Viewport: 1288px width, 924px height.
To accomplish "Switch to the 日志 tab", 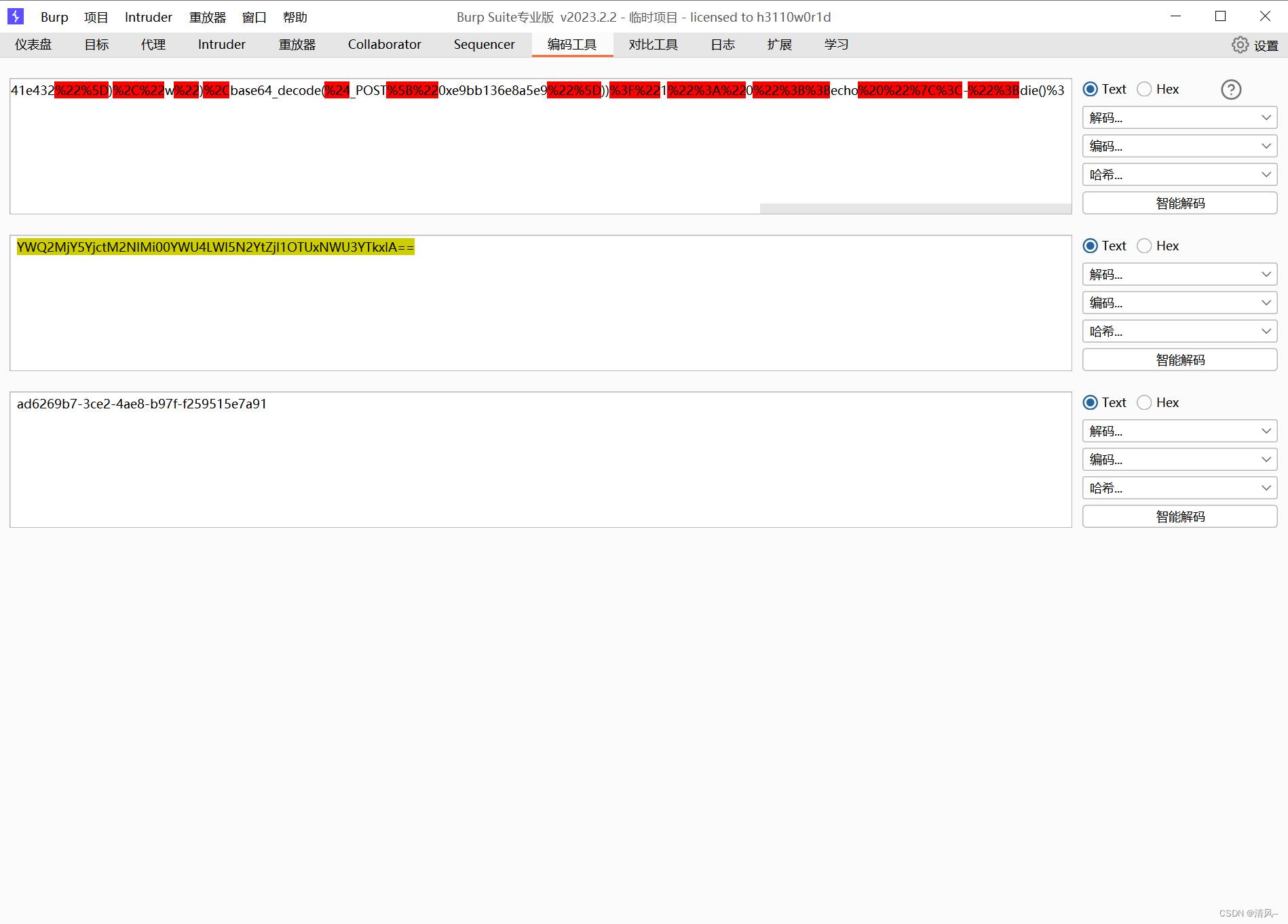I will 723,45.
